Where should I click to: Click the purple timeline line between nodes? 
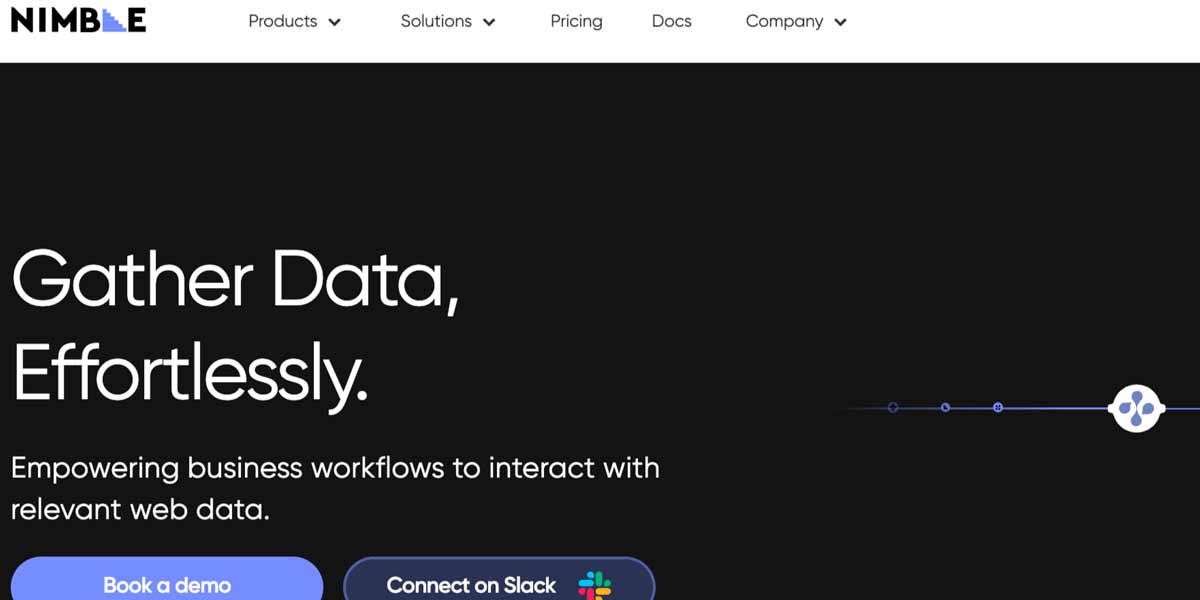click(1050, 408)
